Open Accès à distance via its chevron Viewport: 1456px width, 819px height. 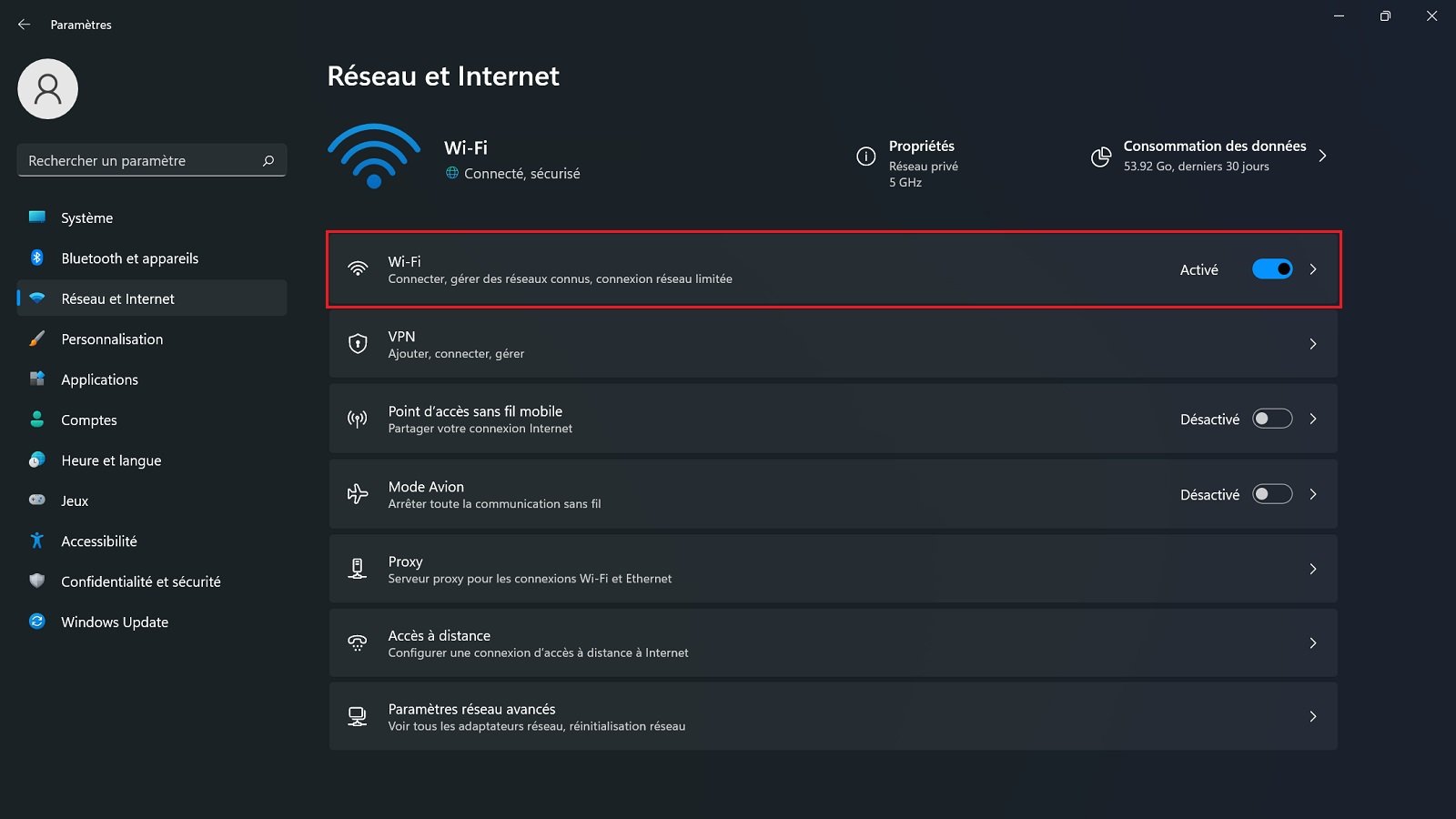point(1313,642)
